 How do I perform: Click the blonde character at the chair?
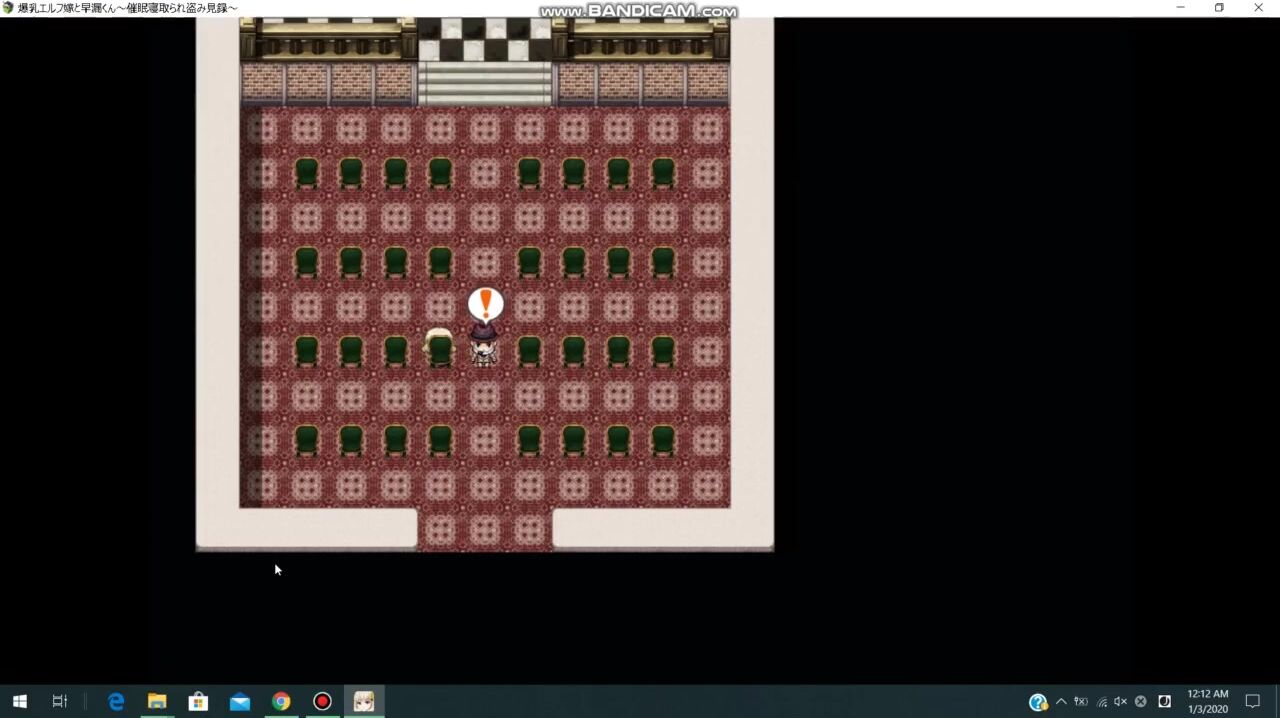coord(438,345)
